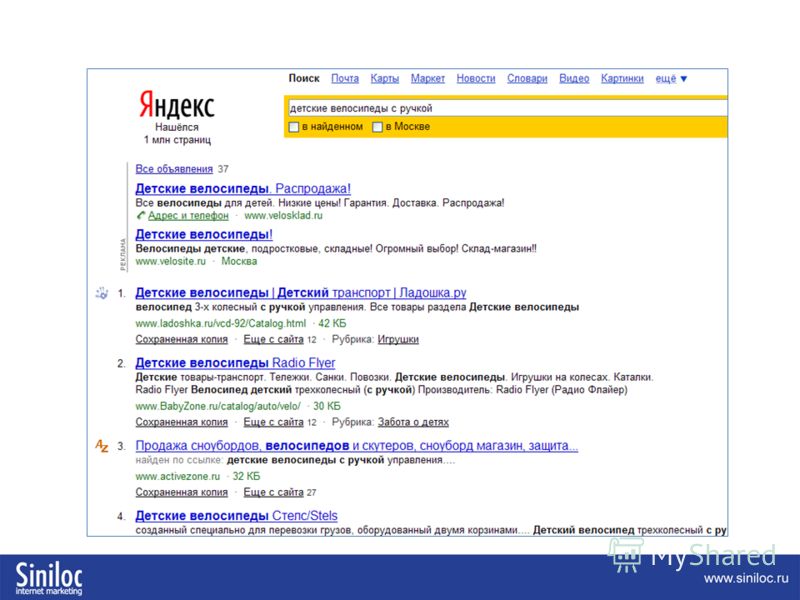
Task: Open the 'Игрушки' rubric link
Action: click(x=398, y=339)
